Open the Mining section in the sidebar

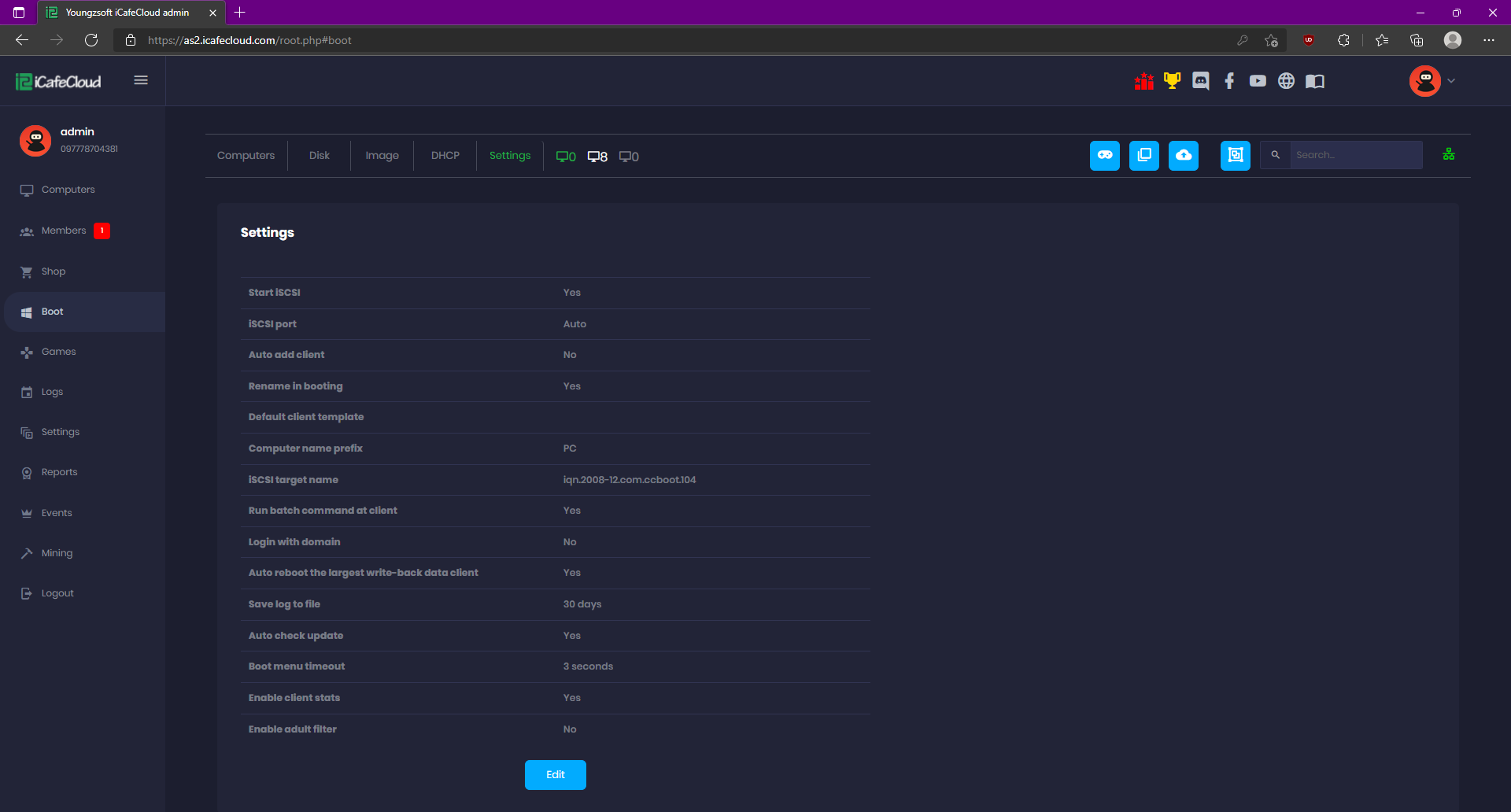pyautogui.click(x=56, y=552)
